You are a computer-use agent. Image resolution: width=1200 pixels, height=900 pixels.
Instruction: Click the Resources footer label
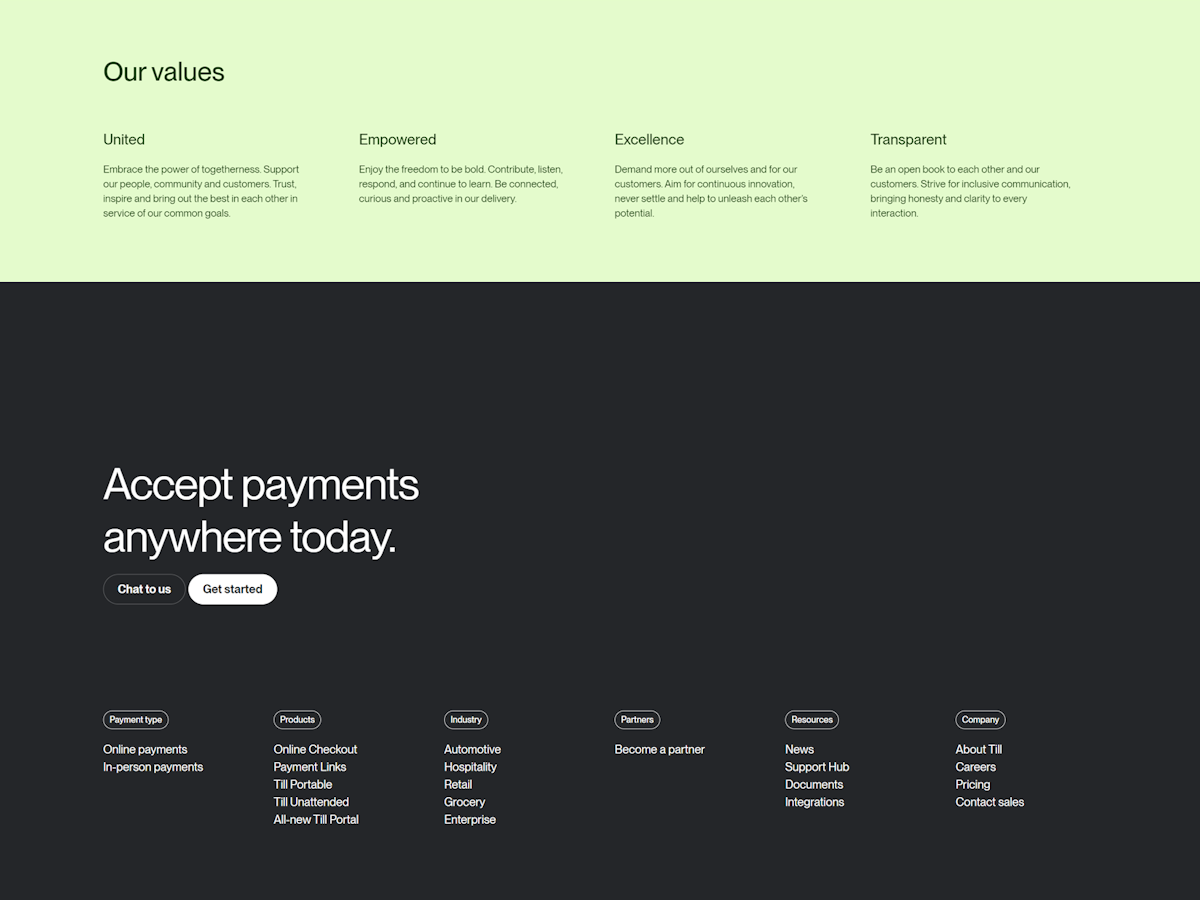tap(812, 720)
